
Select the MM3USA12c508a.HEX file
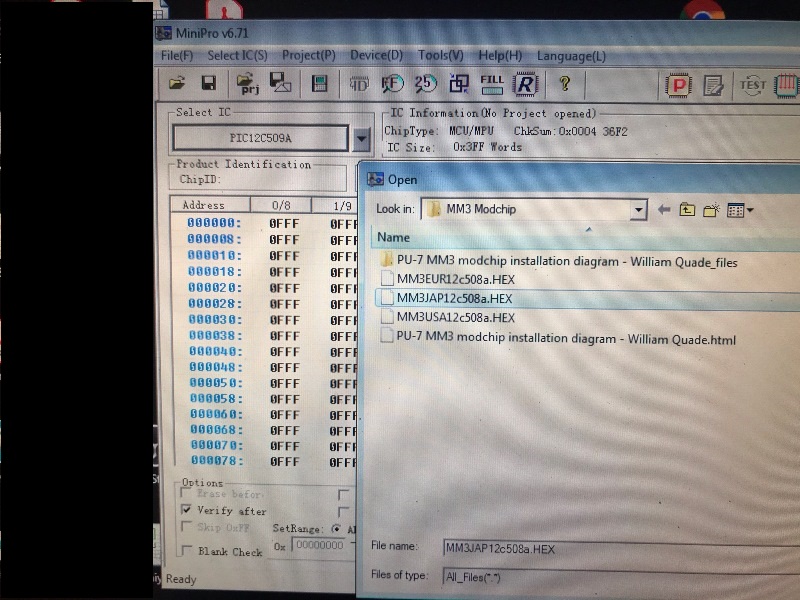[455, 318]
